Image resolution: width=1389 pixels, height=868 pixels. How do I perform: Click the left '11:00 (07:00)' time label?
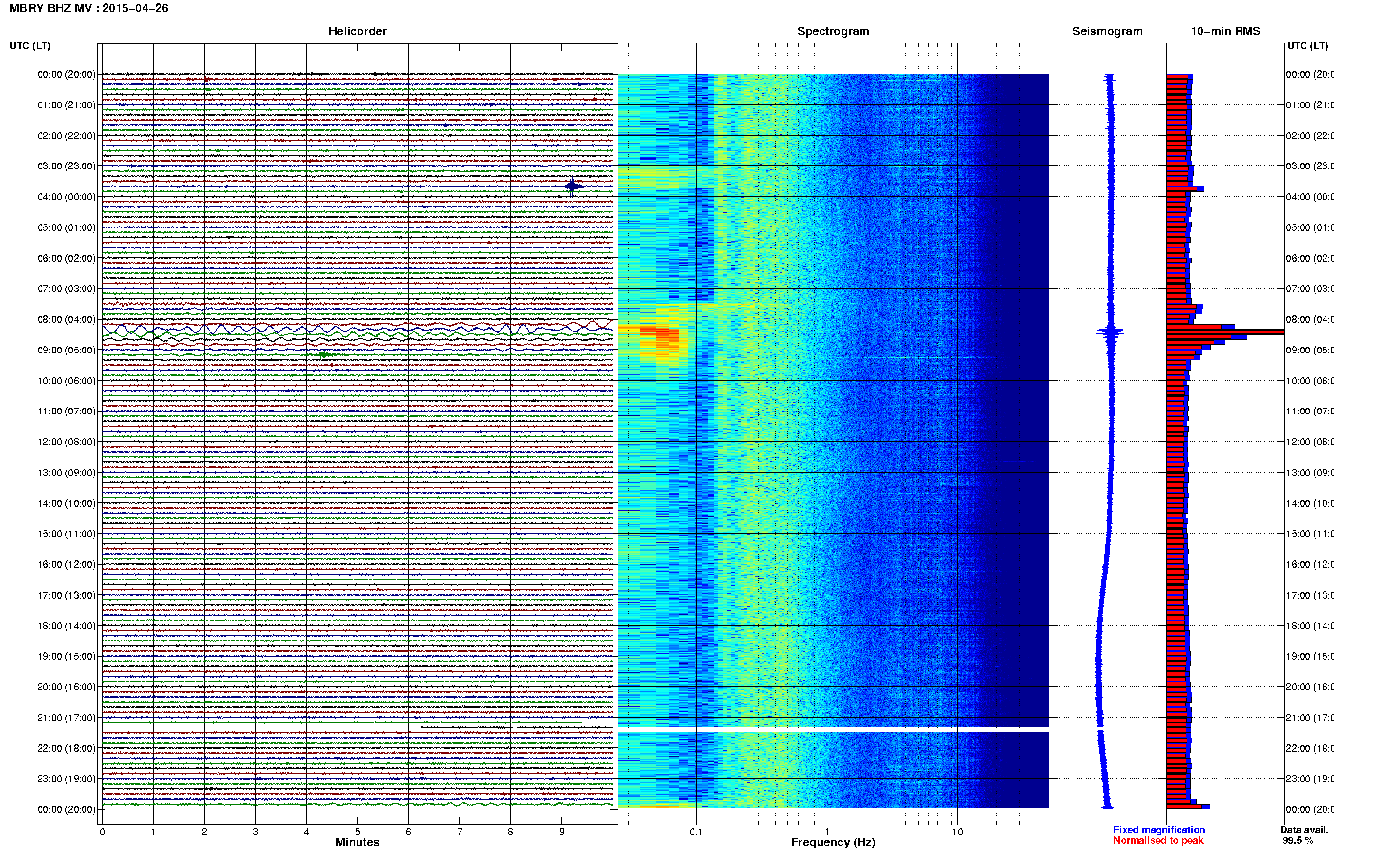tap(66, 411)
